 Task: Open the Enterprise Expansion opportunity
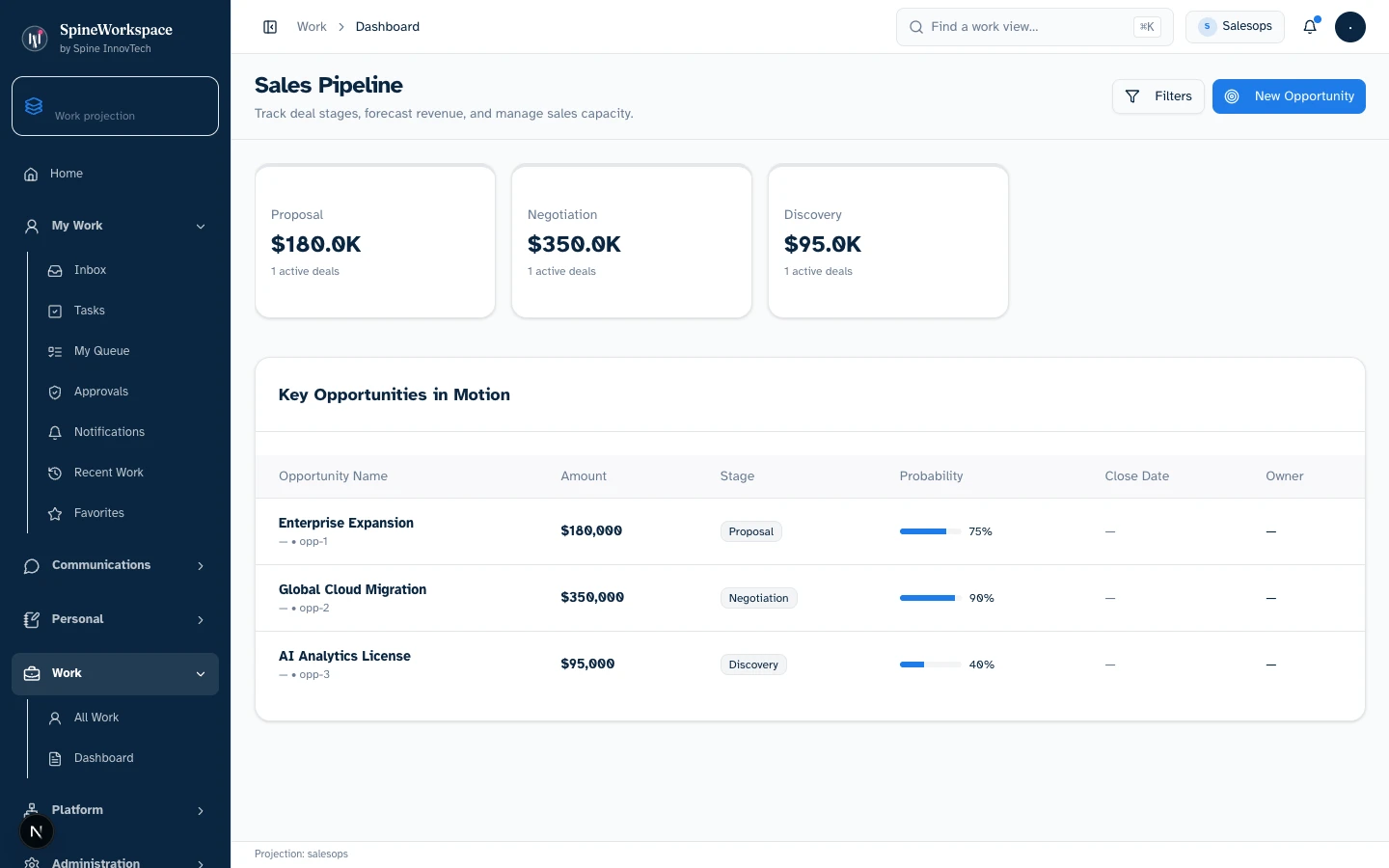pyautogui.click(x=346, y=523)
